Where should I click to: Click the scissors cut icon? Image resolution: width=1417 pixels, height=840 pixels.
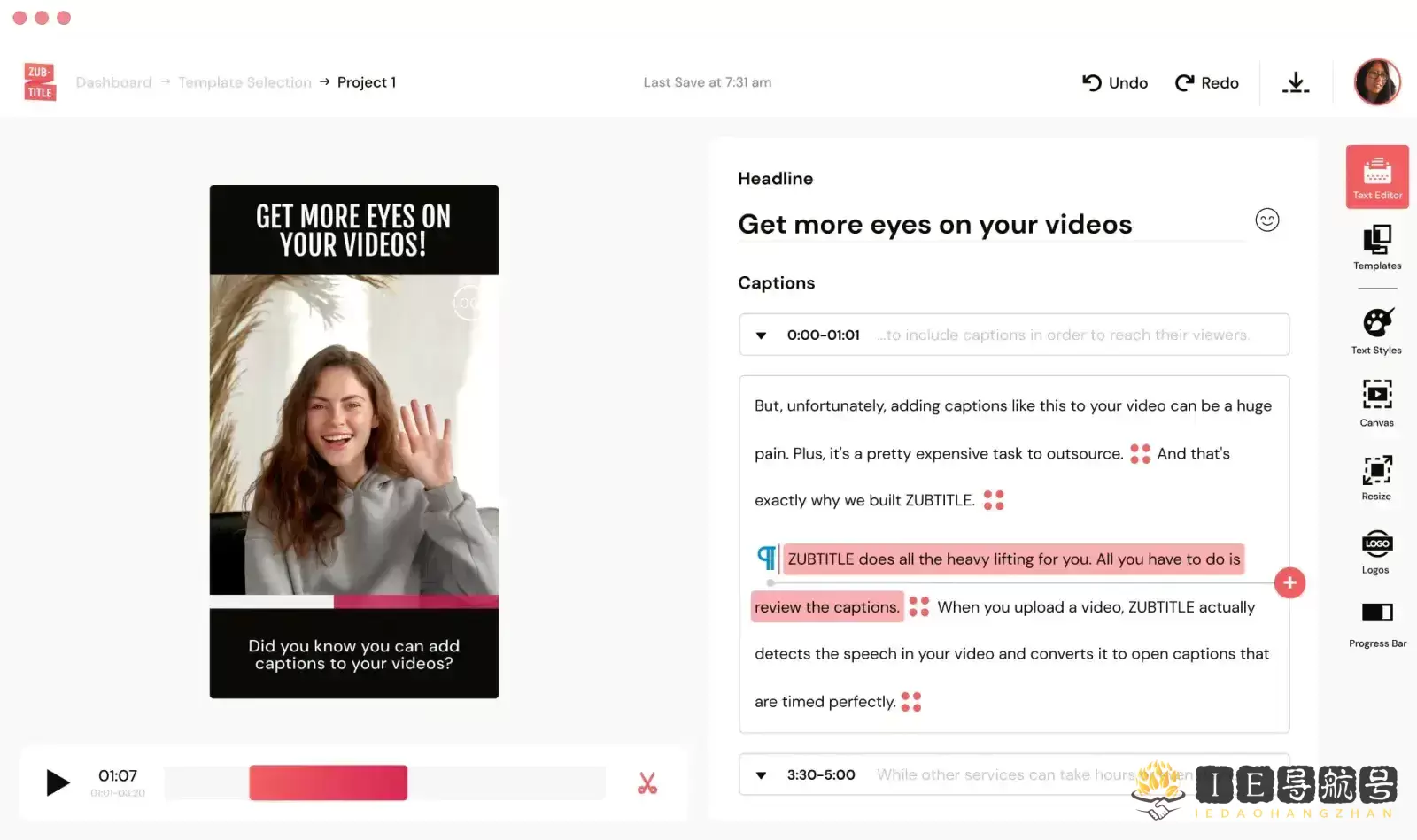click(647, 783)
